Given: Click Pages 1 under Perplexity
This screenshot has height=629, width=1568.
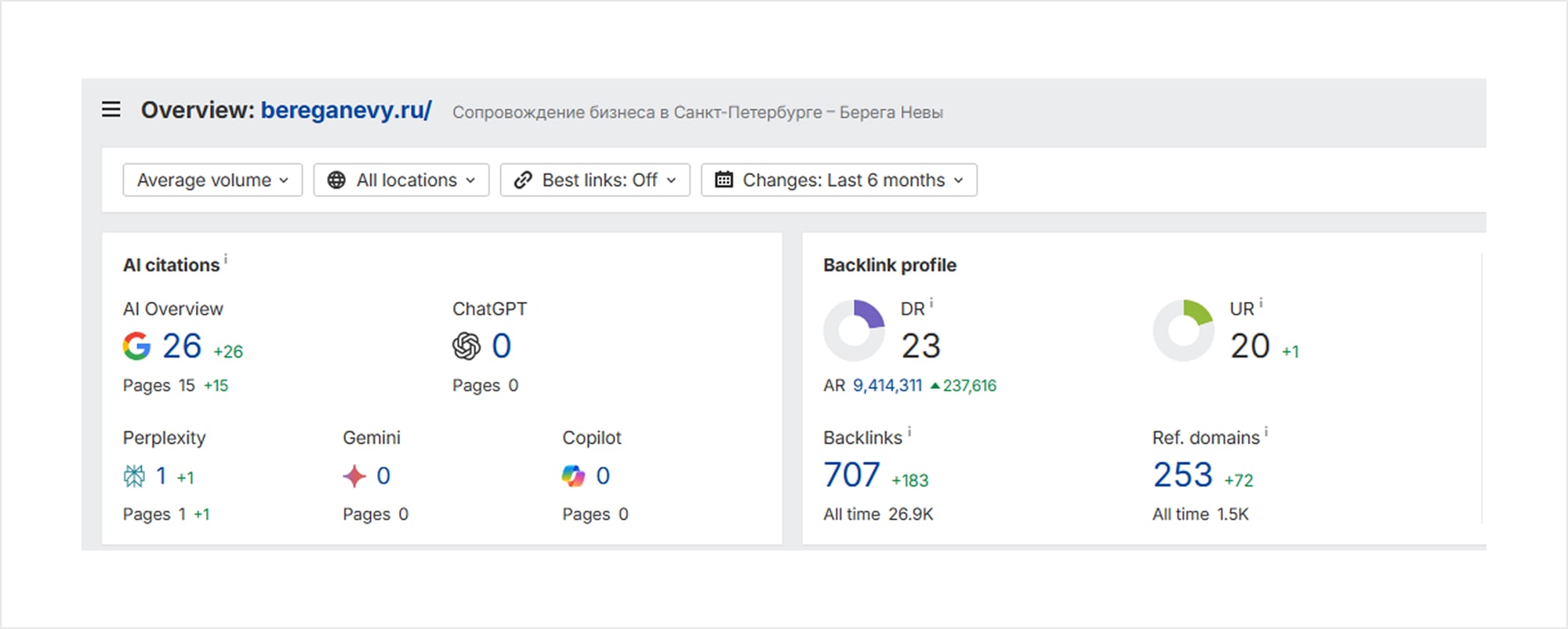Looking at the screenshot, I should (x=154, y=514).
